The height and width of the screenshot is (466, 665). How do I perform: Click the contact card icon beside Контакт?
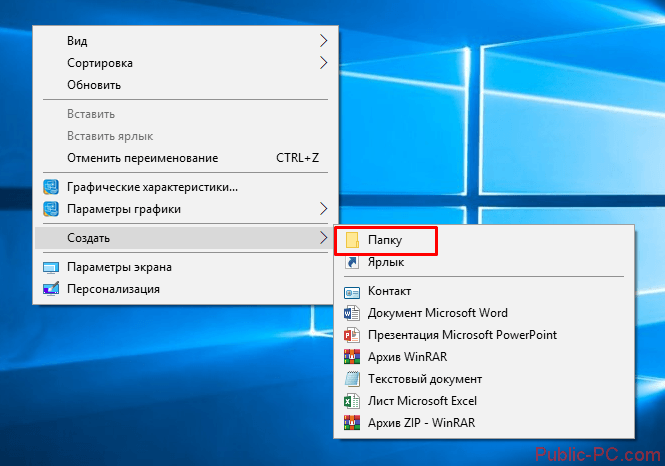pyautogui.click(x=352, y=292)
